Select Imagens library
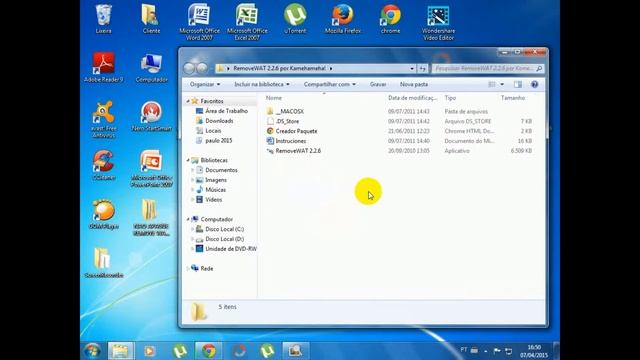This screenshot has height=360, width=640. point(211,180)
